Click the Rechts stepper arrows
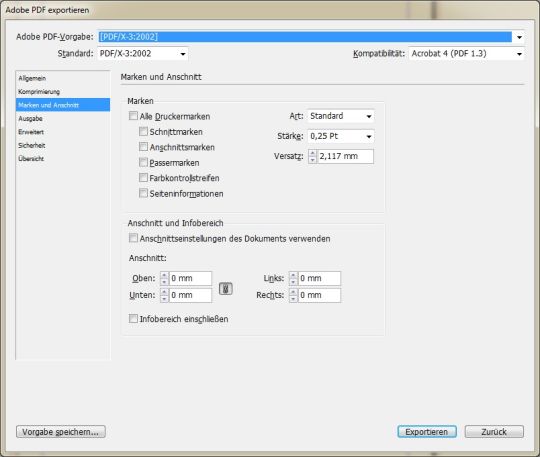This screenshot has width=540, height=457. tap(293, 295)
